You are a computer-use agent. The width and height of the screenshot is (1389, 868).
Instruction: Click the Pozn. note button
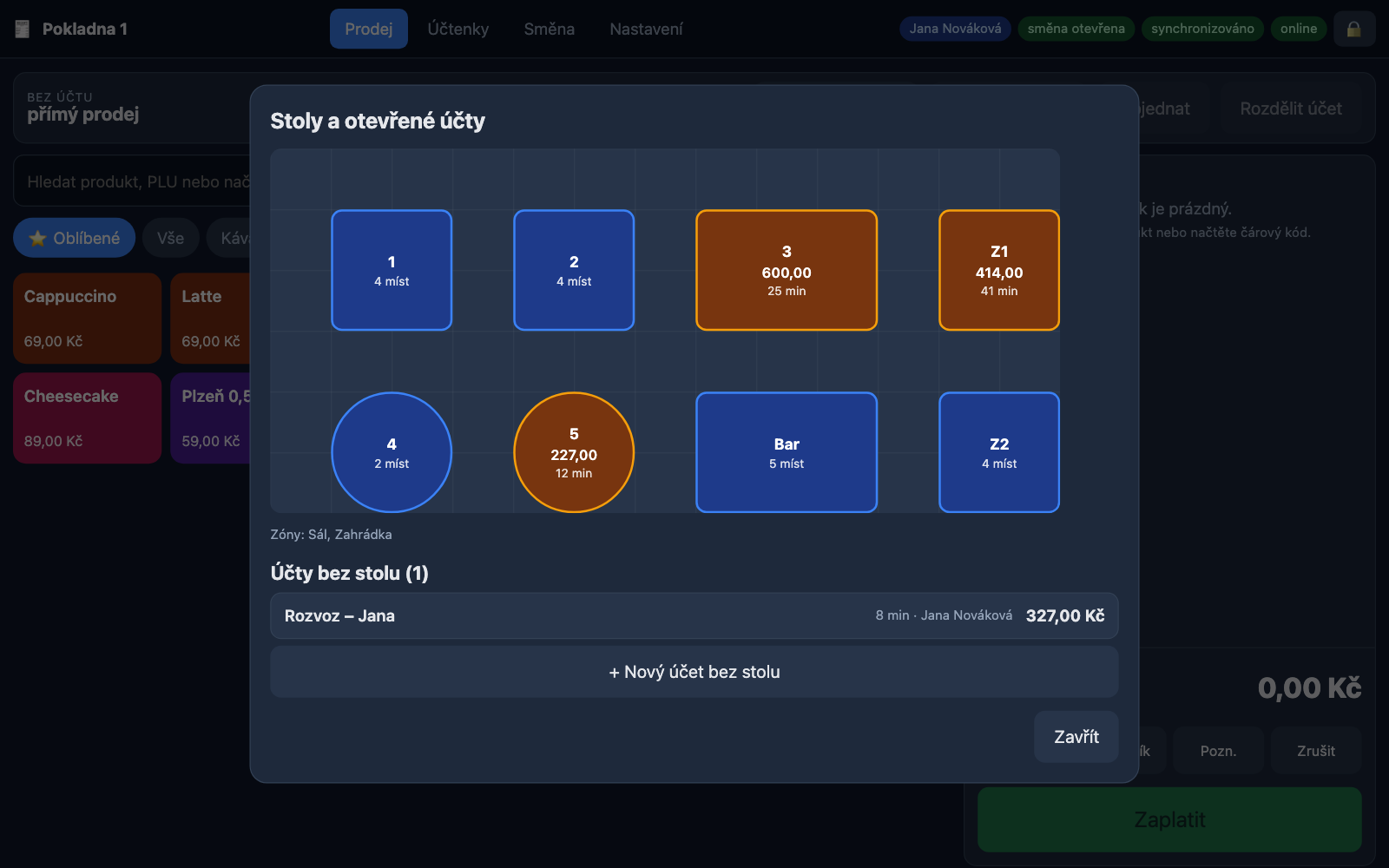(x=1218, y=751)
